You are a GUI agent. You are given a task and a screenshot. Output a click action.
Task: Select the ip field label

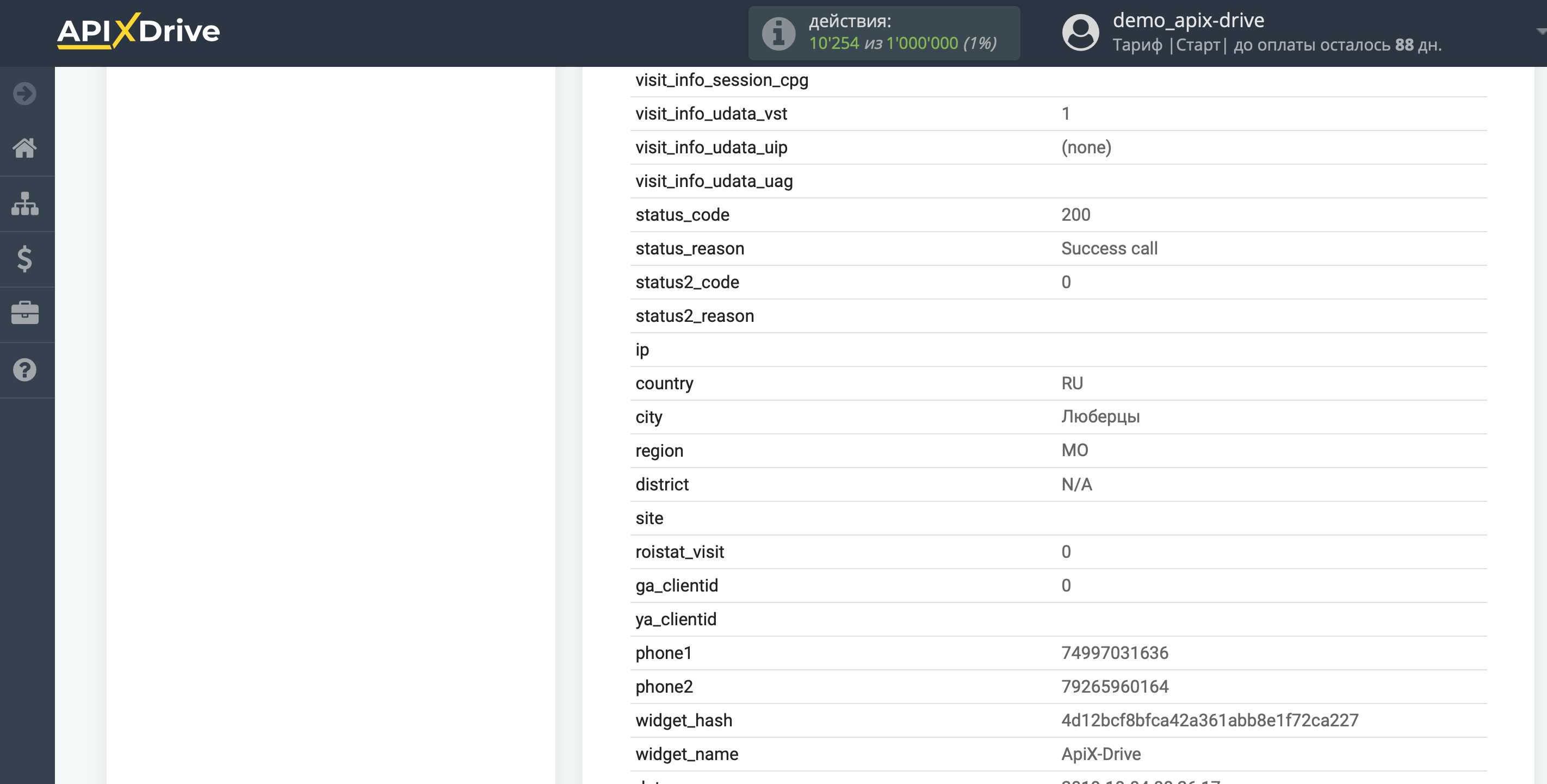(642, 350)
